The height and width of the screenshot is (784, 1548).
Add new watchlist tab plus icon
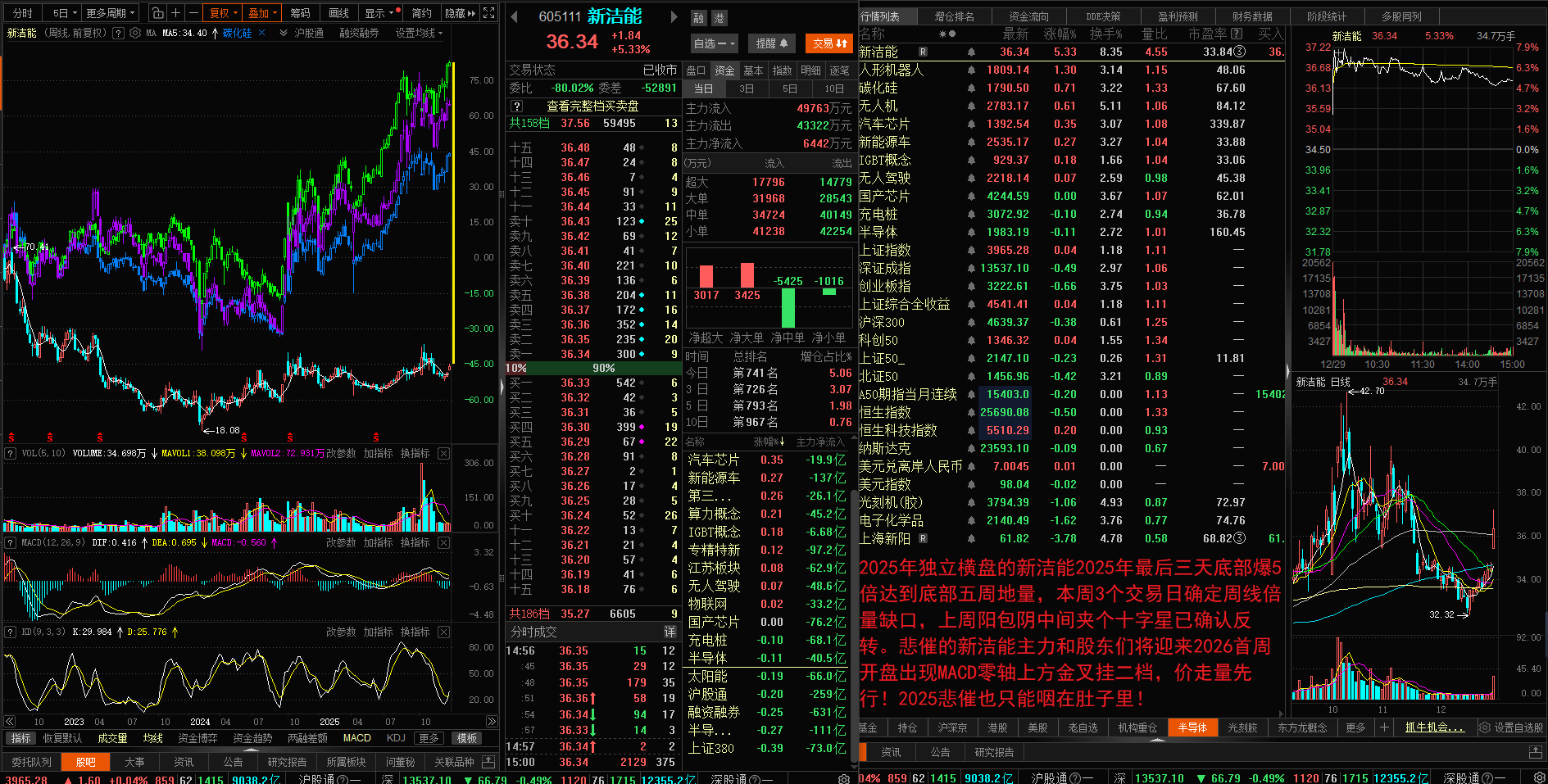pyautogui.click(x=1384, y=727)
